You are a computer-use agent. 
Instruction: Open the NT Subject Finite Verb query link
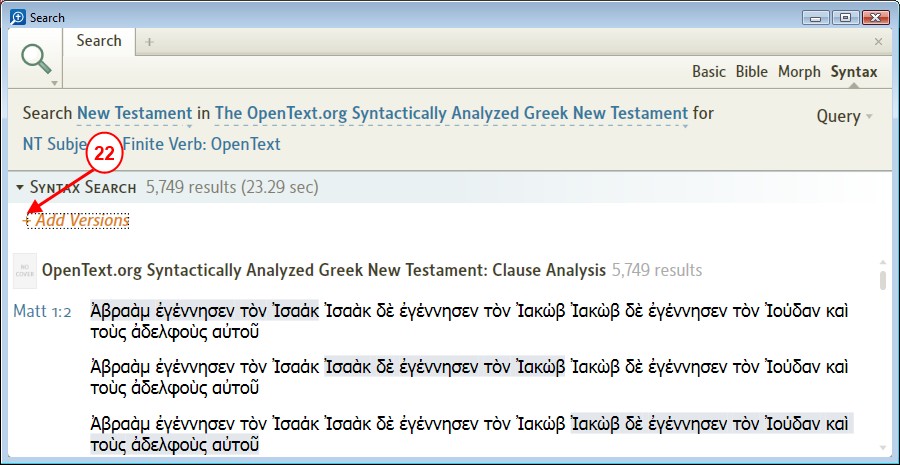pyautogui.click(x=152, y=144)
